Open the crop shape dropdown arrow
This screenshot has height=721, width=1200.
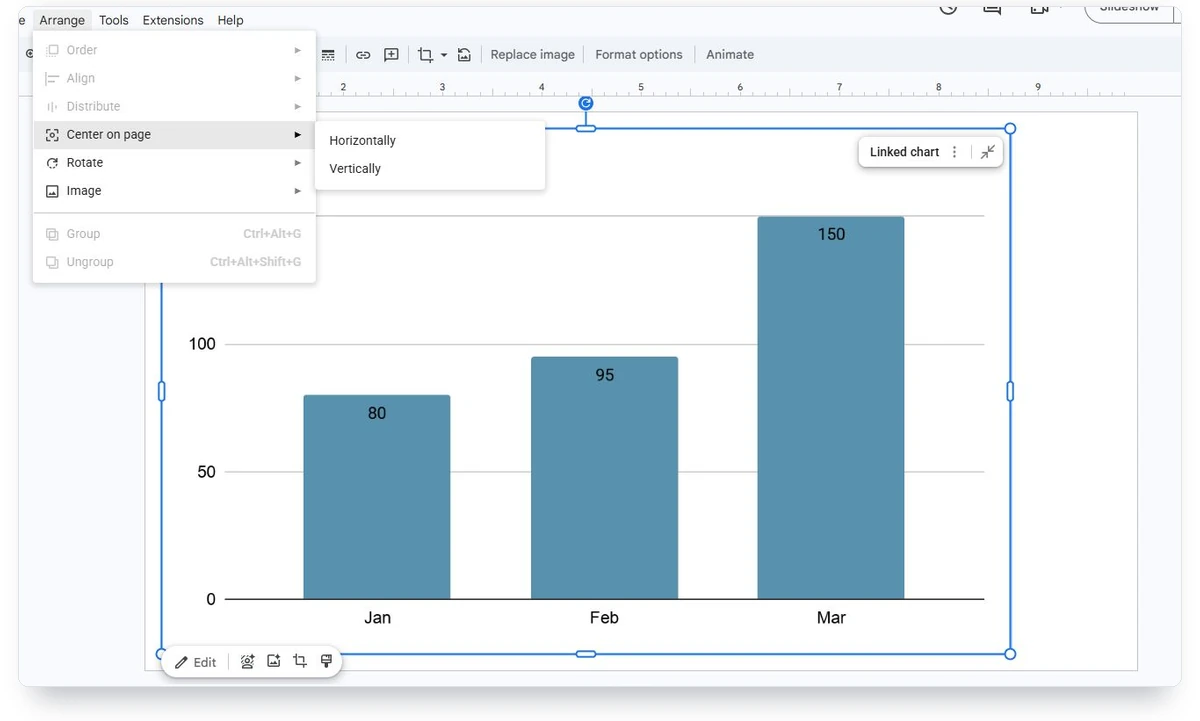444,55
